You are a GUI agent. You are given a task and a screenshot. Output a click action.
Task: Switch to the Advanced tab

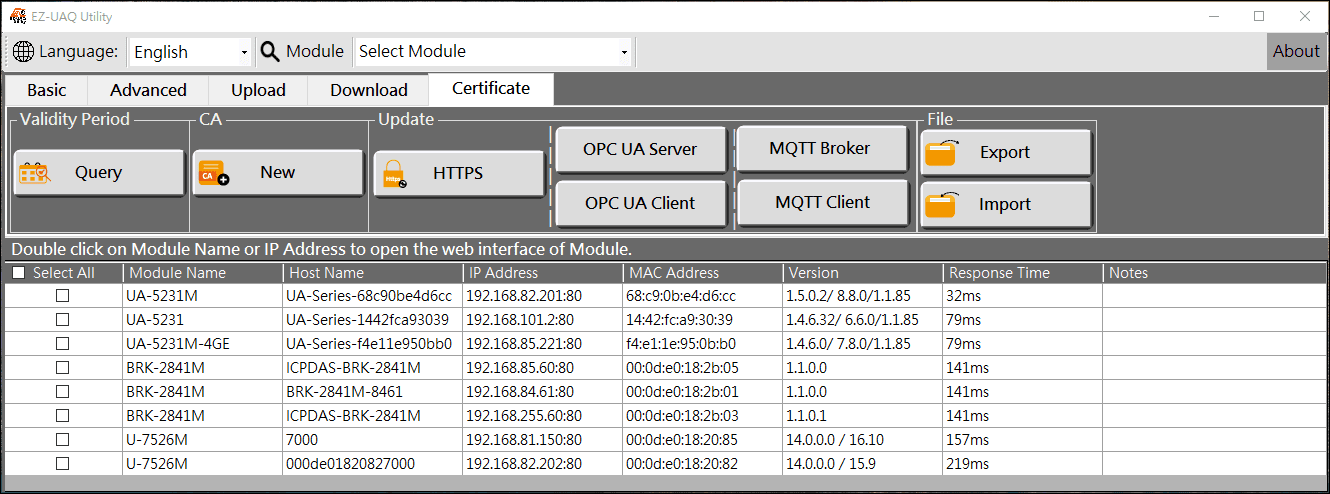click(148, 90)
